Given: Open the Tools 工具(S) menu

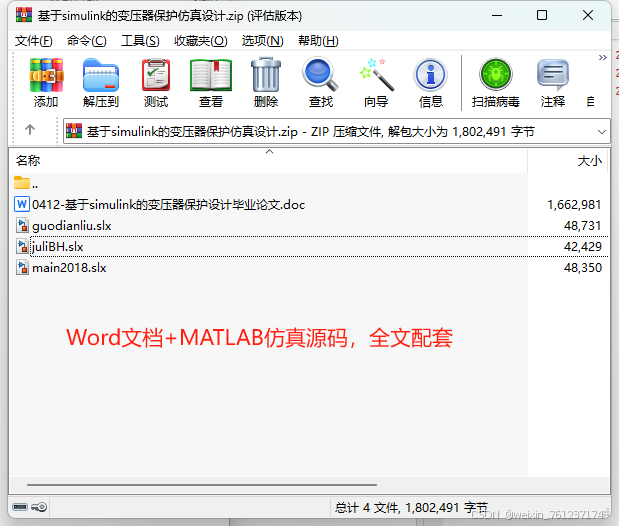Looking at the screenshot, I should coord(140,41).
